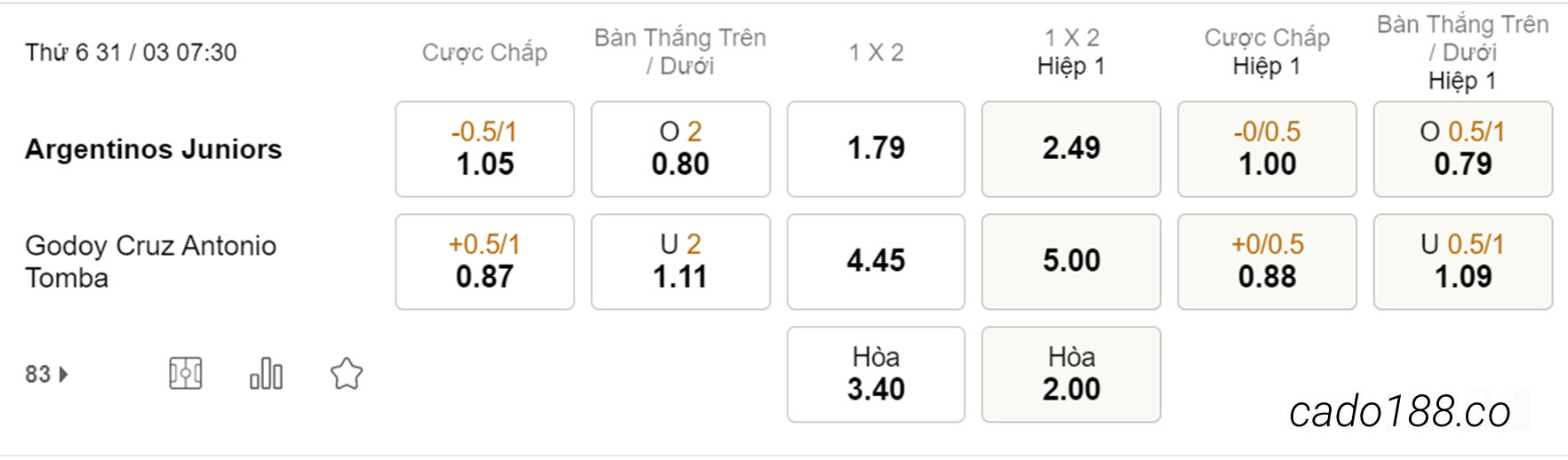Select first-half home win odds 2.49
Image resolution: width=1568 pixels, height=460 pixels.
tap(1071, 149)
